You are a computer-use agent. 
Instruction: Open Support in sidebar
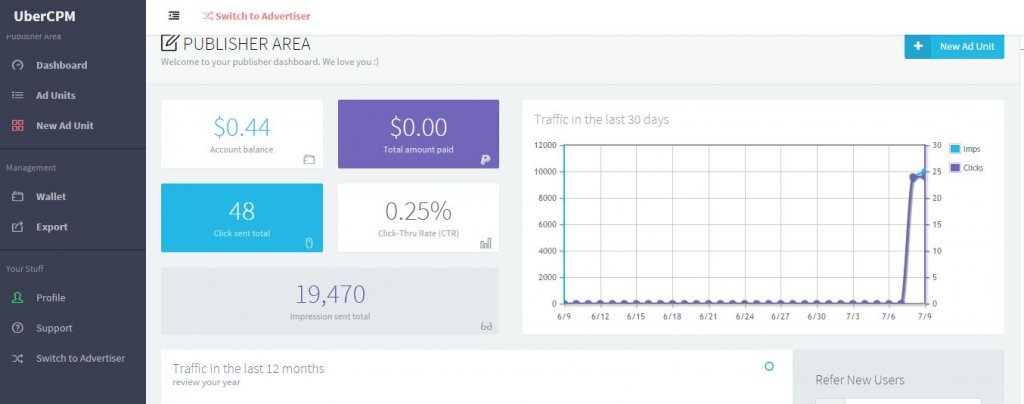click(54, 328)
